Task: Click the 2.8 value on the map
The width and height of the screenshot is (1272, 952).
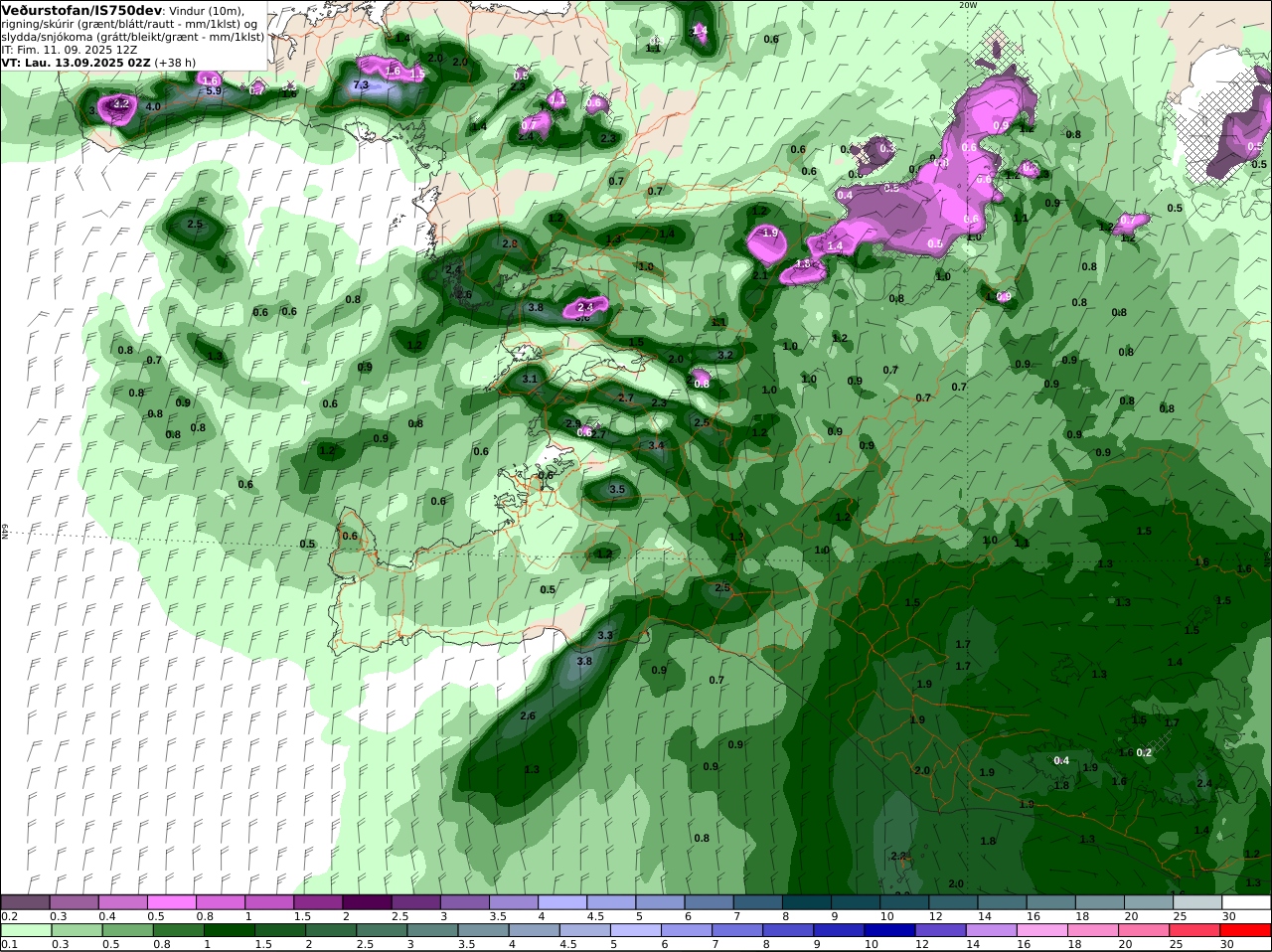Action: pyautogui.click(x=510, y=243)
